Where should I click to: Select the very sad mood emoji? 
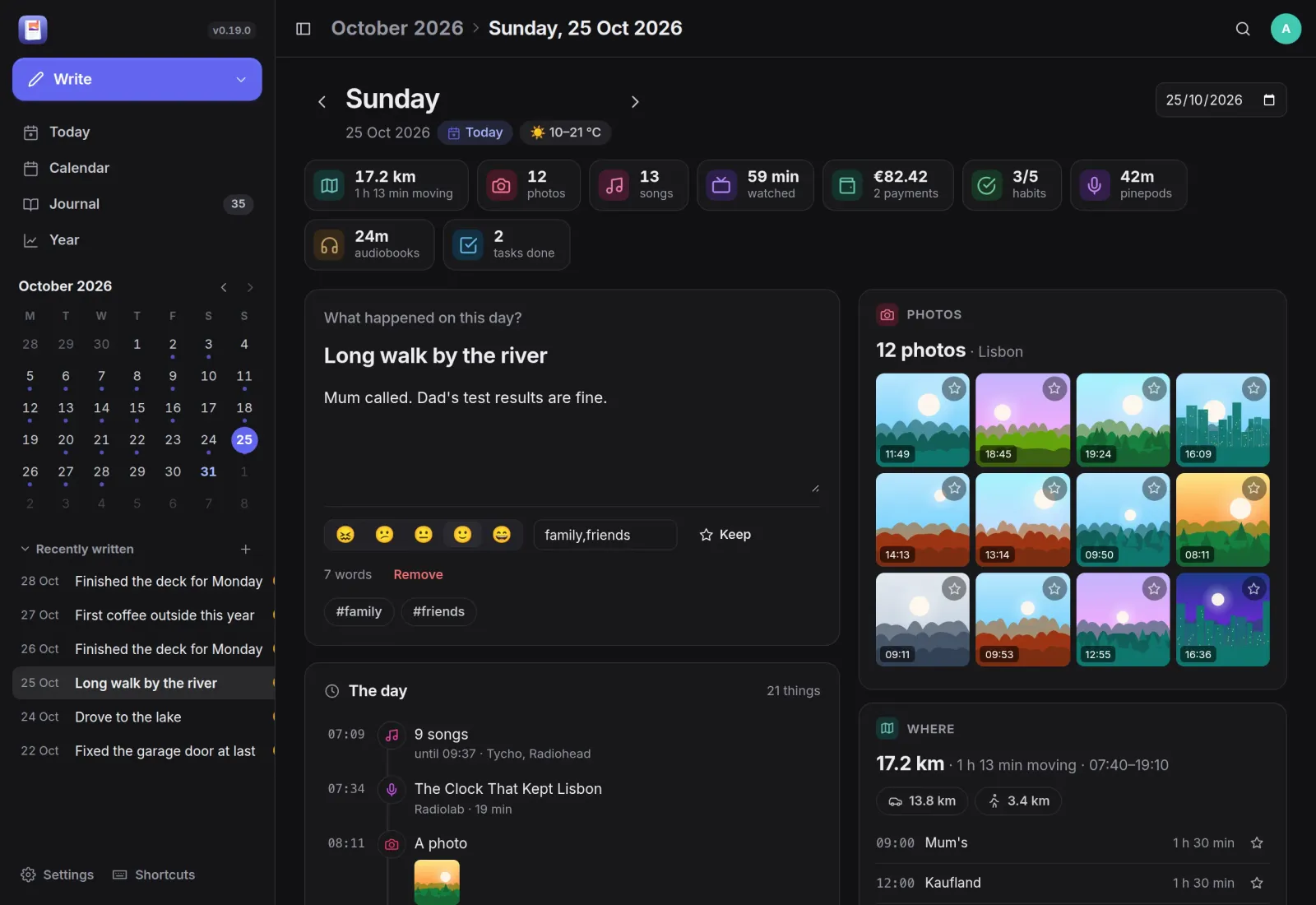click(x=345, y=535)
